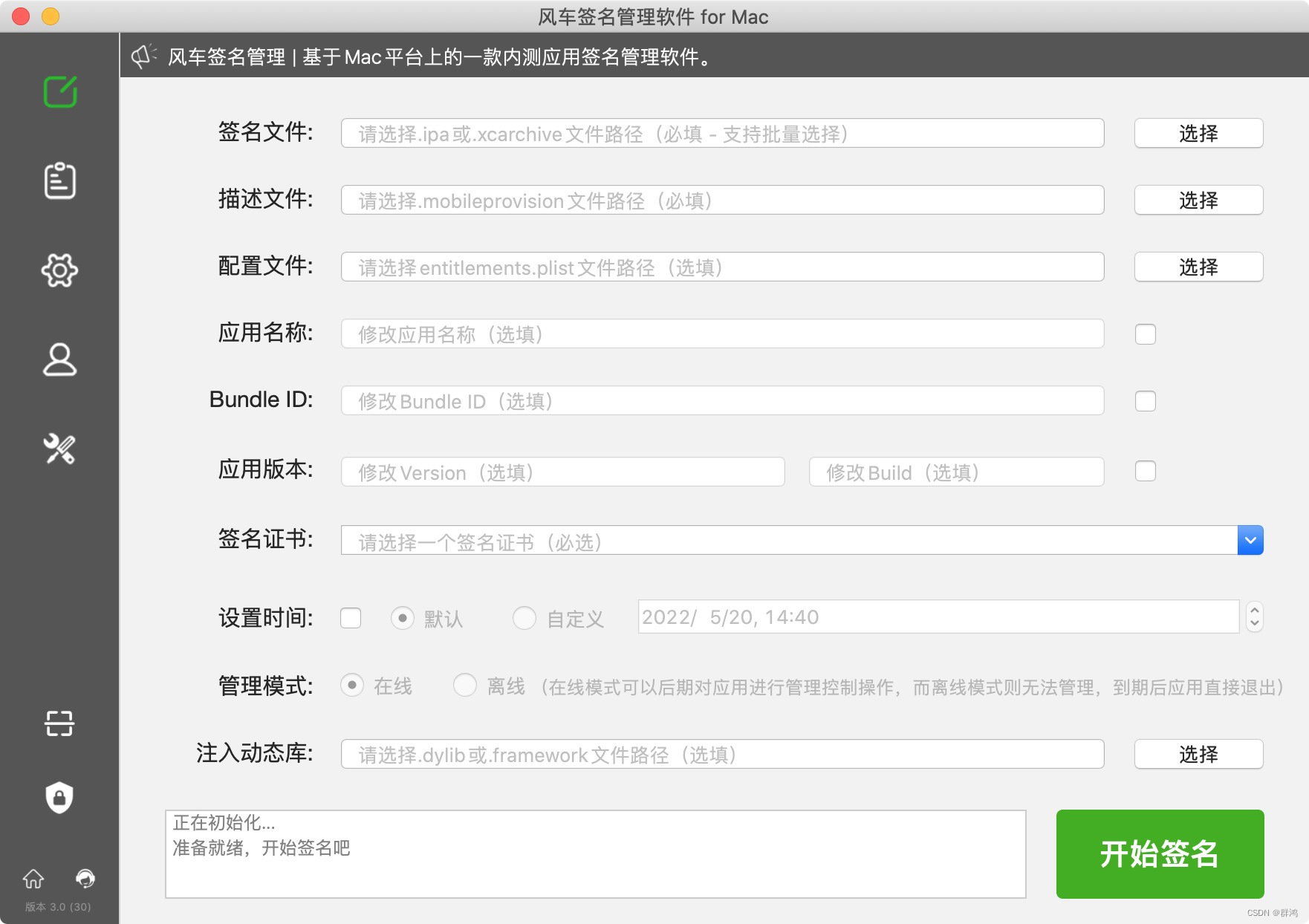Viewport: 1309px width, 924px height.
Task: Click the date field showing 2022/5/20
Action: pyautogui.click(x=938, y=616)
